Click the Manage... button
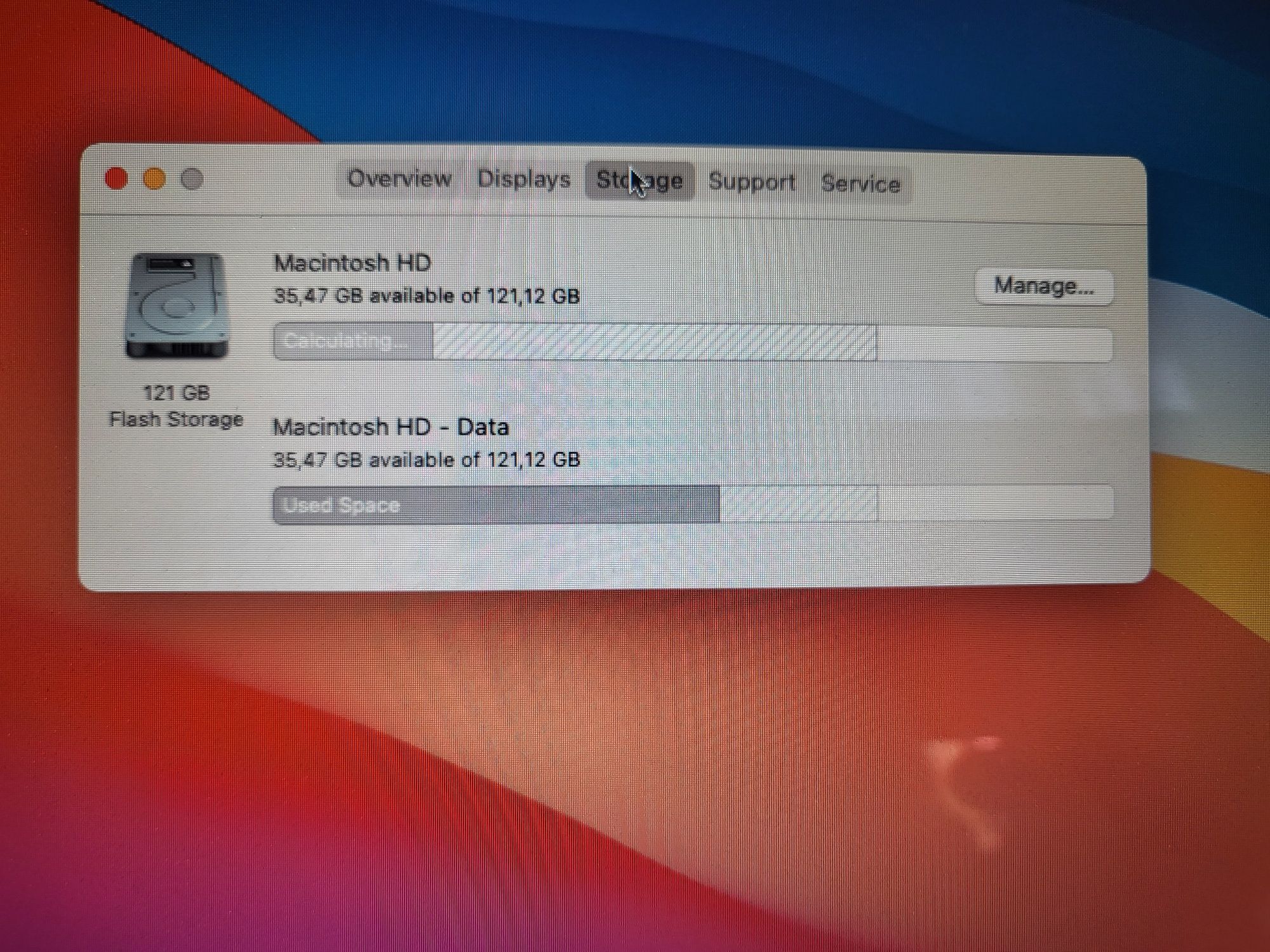The height and width of the screenshot is (952, 1270). (x=1044, y=286)
